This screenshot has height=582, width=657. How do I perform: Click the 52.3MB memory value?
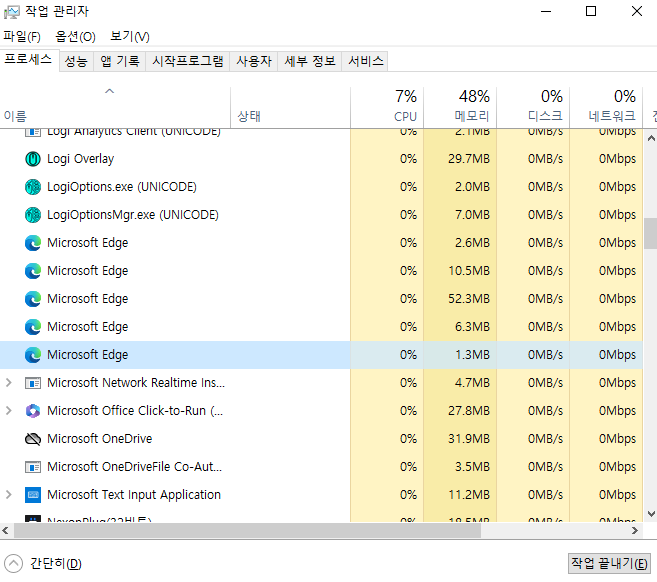pyautogui.click(x=468, y=299)
